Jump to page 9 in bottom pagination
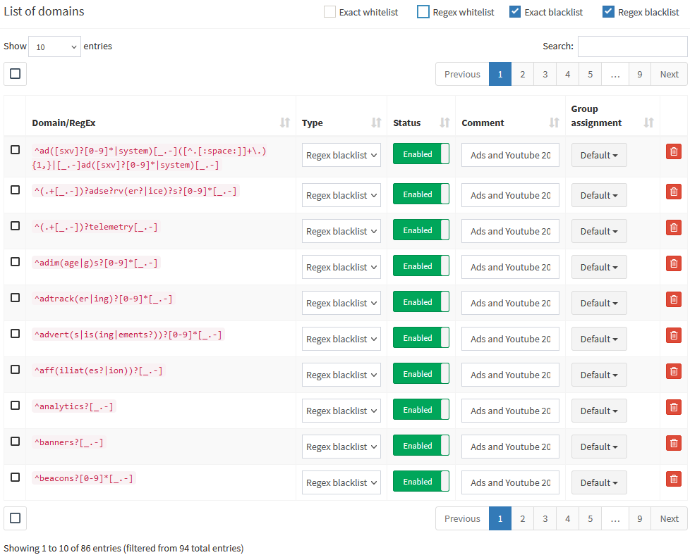This screenshot has height=555, width=690. (638, 518)
